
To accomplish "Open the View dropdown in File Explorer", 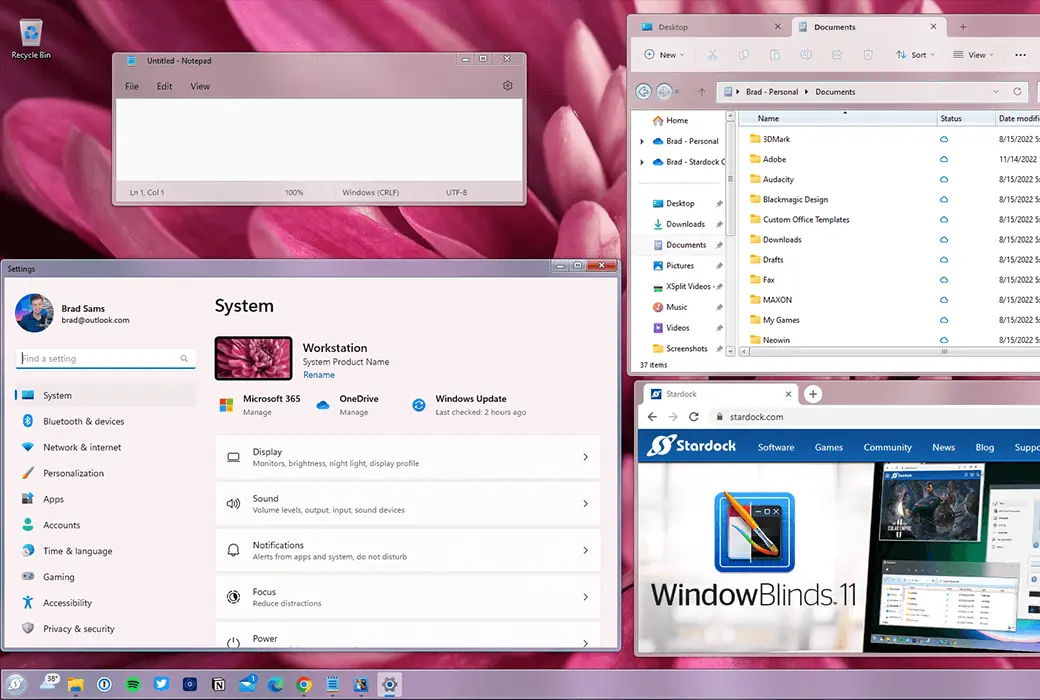I will [x=973, y=54].
